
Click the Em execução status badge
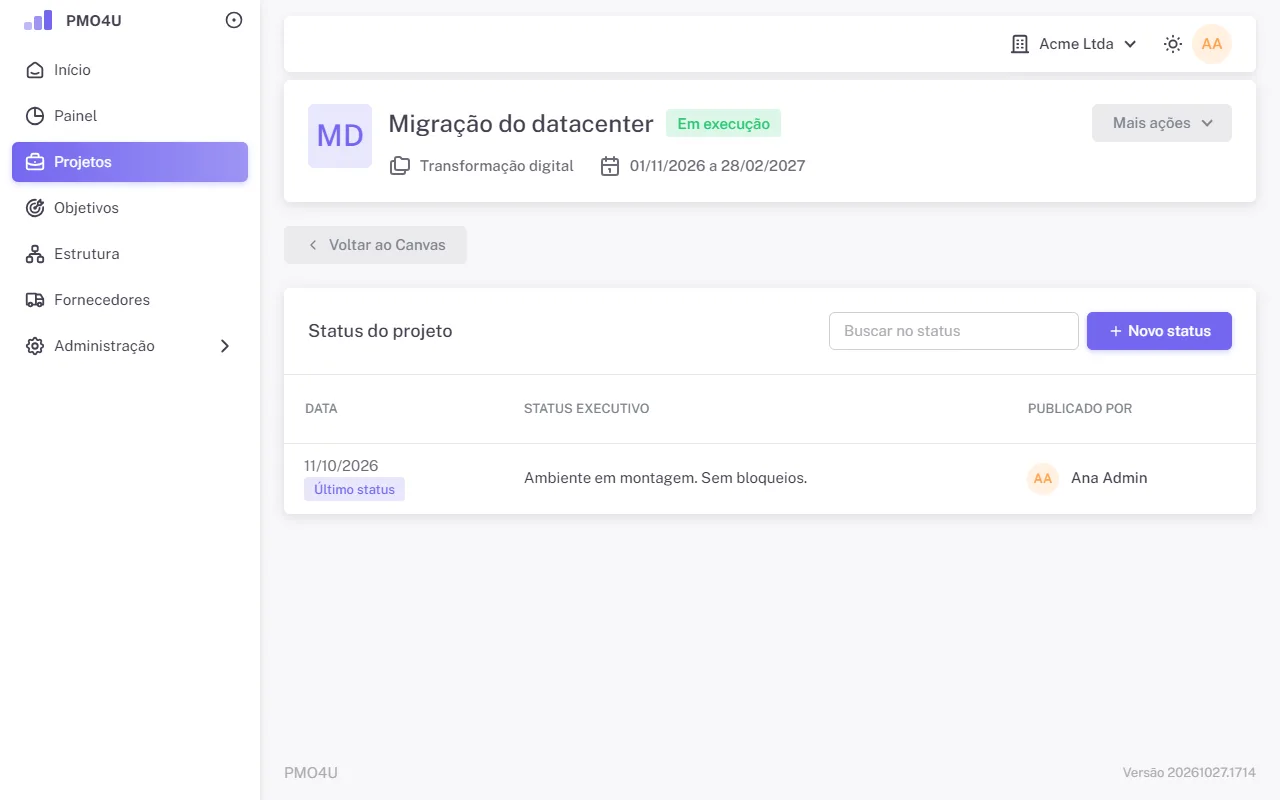[x=723, y=124]
